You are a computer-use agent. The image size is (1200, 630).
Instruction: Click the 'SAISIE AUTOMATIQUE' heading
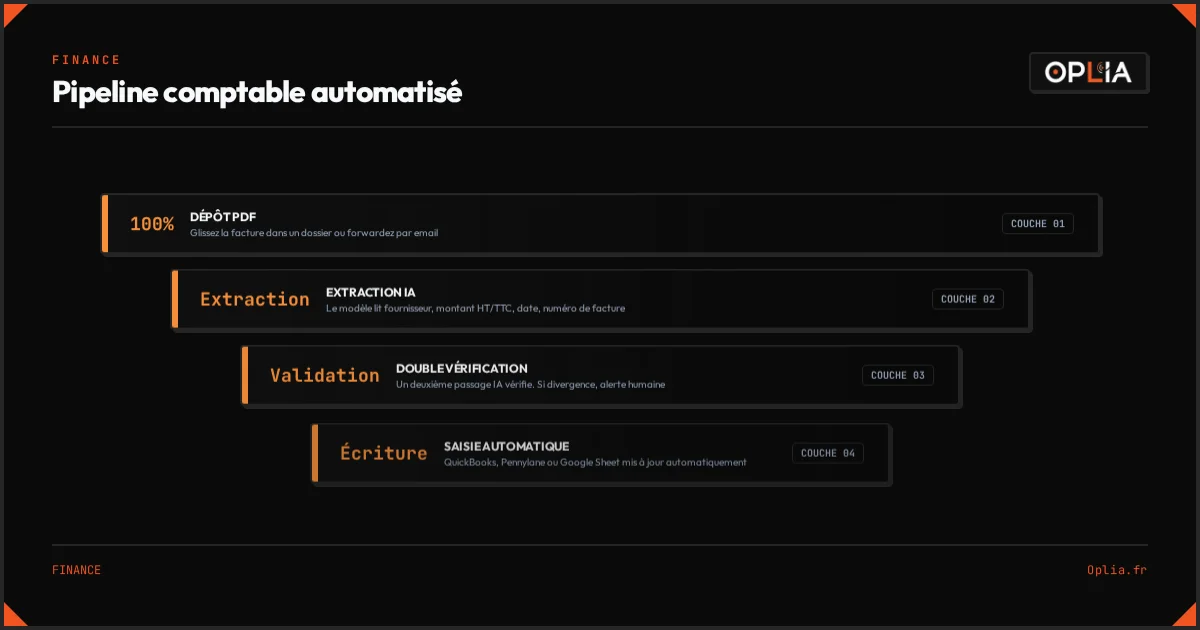(x=507, y=446)
